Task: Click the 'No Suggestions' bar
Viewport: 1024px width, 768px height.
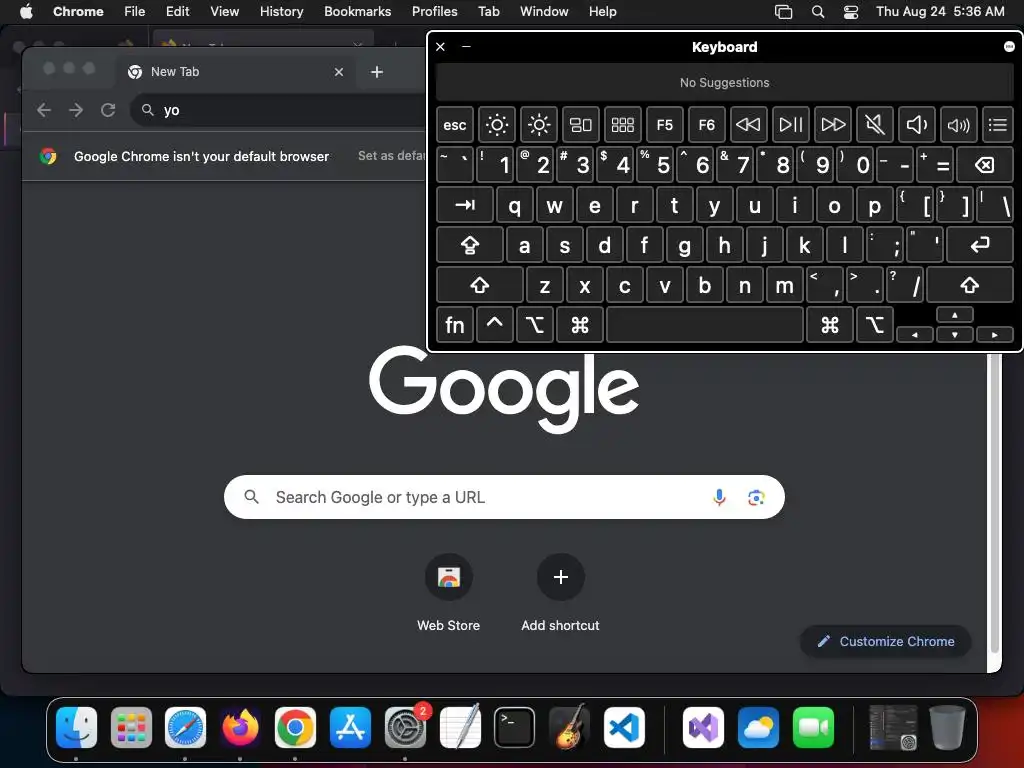Action: point(724,83)
